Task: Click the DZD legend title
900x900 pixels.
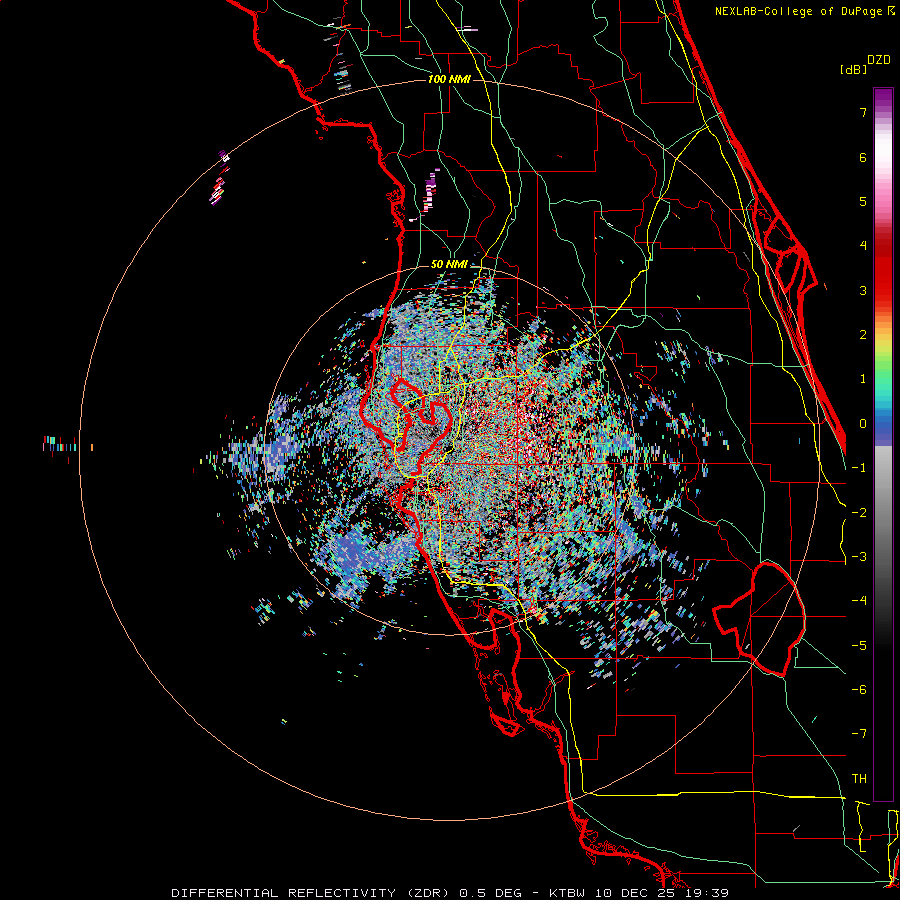Action: pos(879,60)
